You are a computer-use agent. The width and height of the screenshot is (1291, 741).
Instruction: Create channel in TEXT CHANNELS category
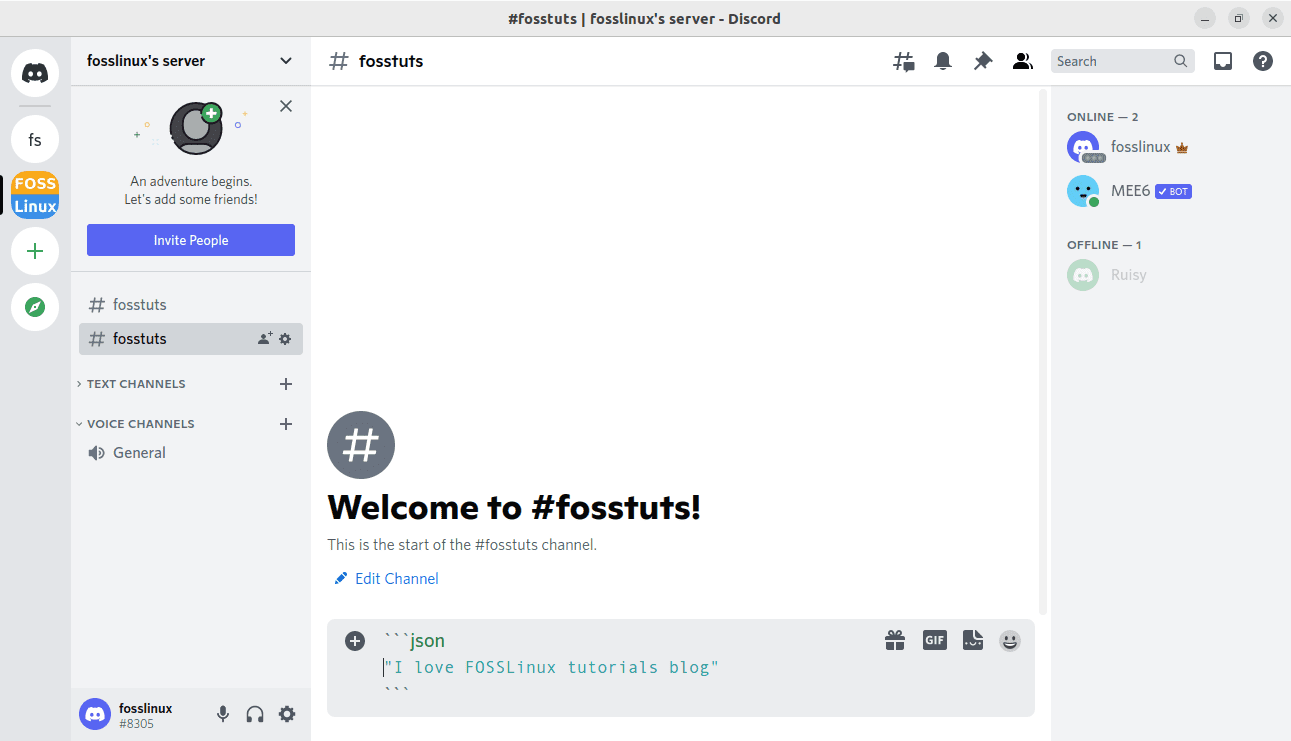(286, 384)
